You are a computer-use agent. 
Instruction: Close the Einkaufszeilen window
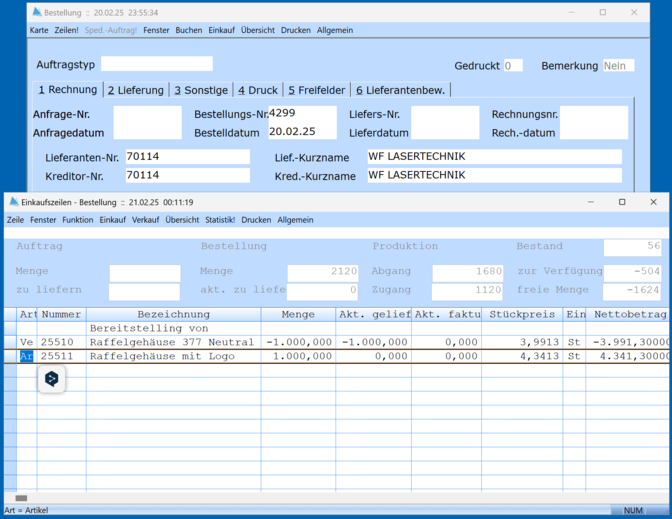[x=654, y=202]
